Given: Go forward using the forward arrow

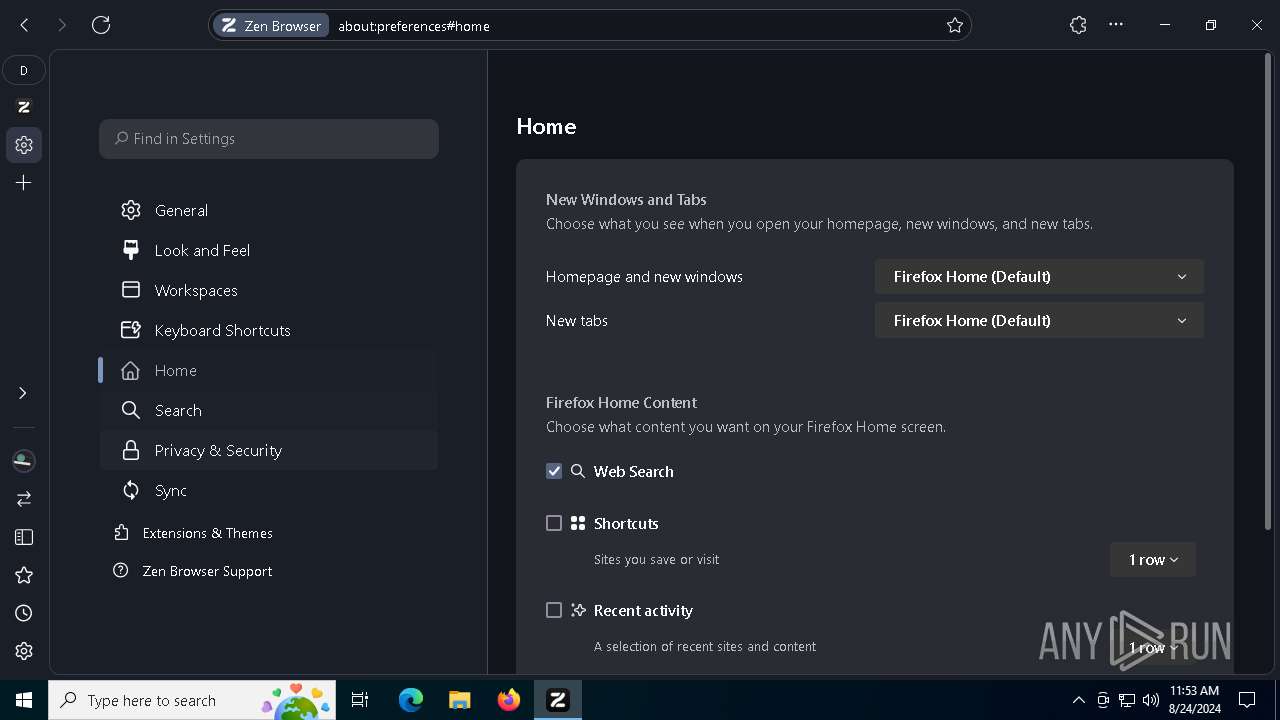Looking at the screenshot, I should coord(62,25).
